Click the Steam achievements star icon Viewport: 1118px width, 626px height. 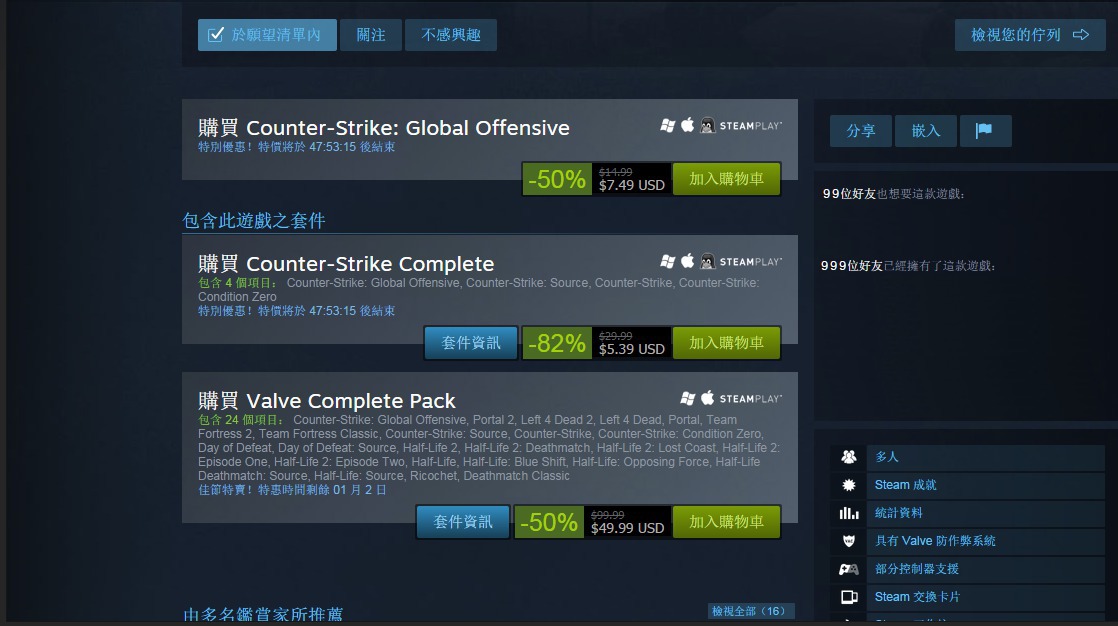[848, 485]
